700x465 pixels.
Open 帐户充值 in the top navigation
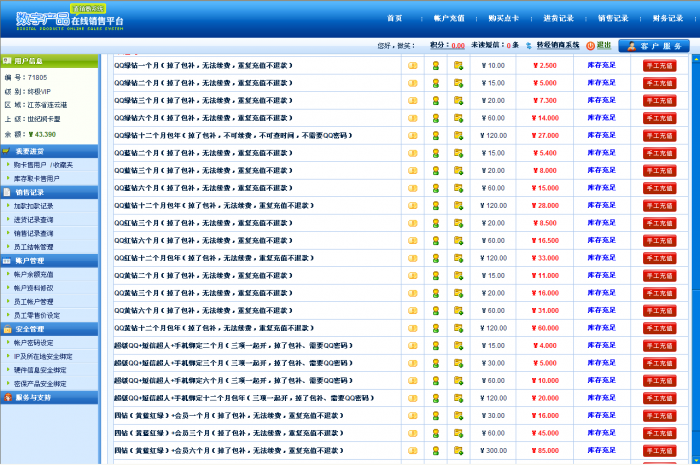[449, 18]
